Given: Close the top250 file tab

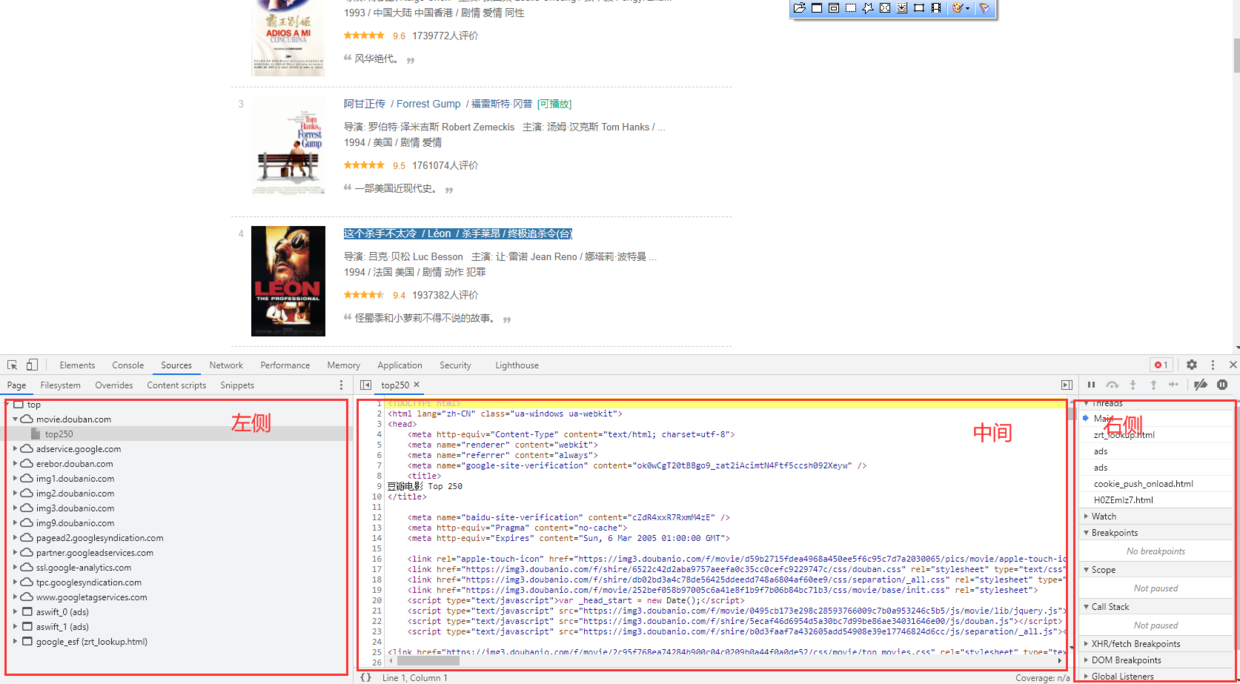Looking at the screenshot, I should click(x=417, y=385).
